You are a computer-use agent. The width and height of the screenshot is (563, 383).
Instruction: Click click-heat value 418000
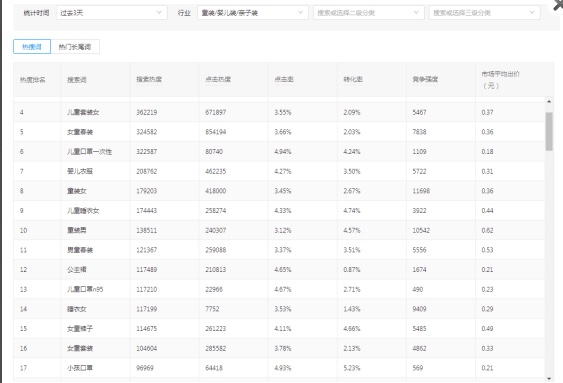coord(215,191)
